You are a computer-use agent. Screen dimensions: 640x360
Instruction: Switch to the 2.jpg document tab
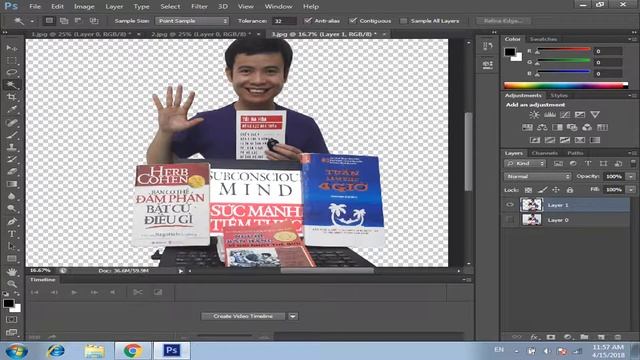pyautogui.click(x=201, y=34)
